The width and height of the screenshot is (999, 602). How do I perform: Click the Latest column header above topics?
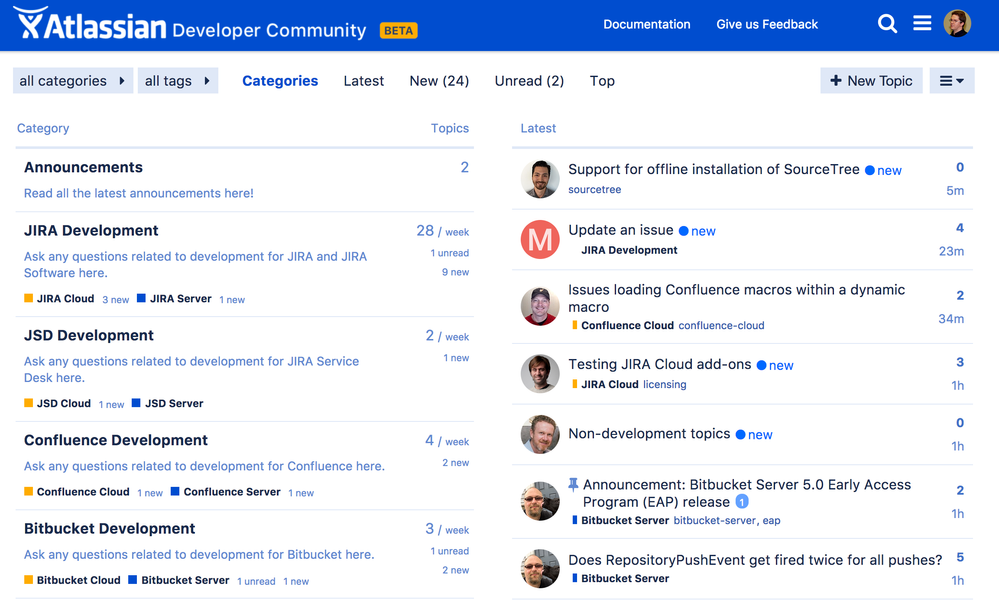click(x=538, y=128)
